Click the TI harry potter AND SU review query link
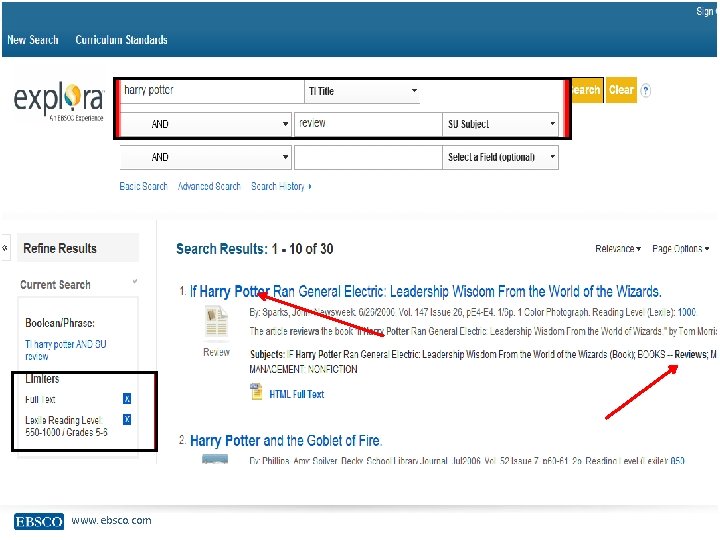 click(65, 350)
